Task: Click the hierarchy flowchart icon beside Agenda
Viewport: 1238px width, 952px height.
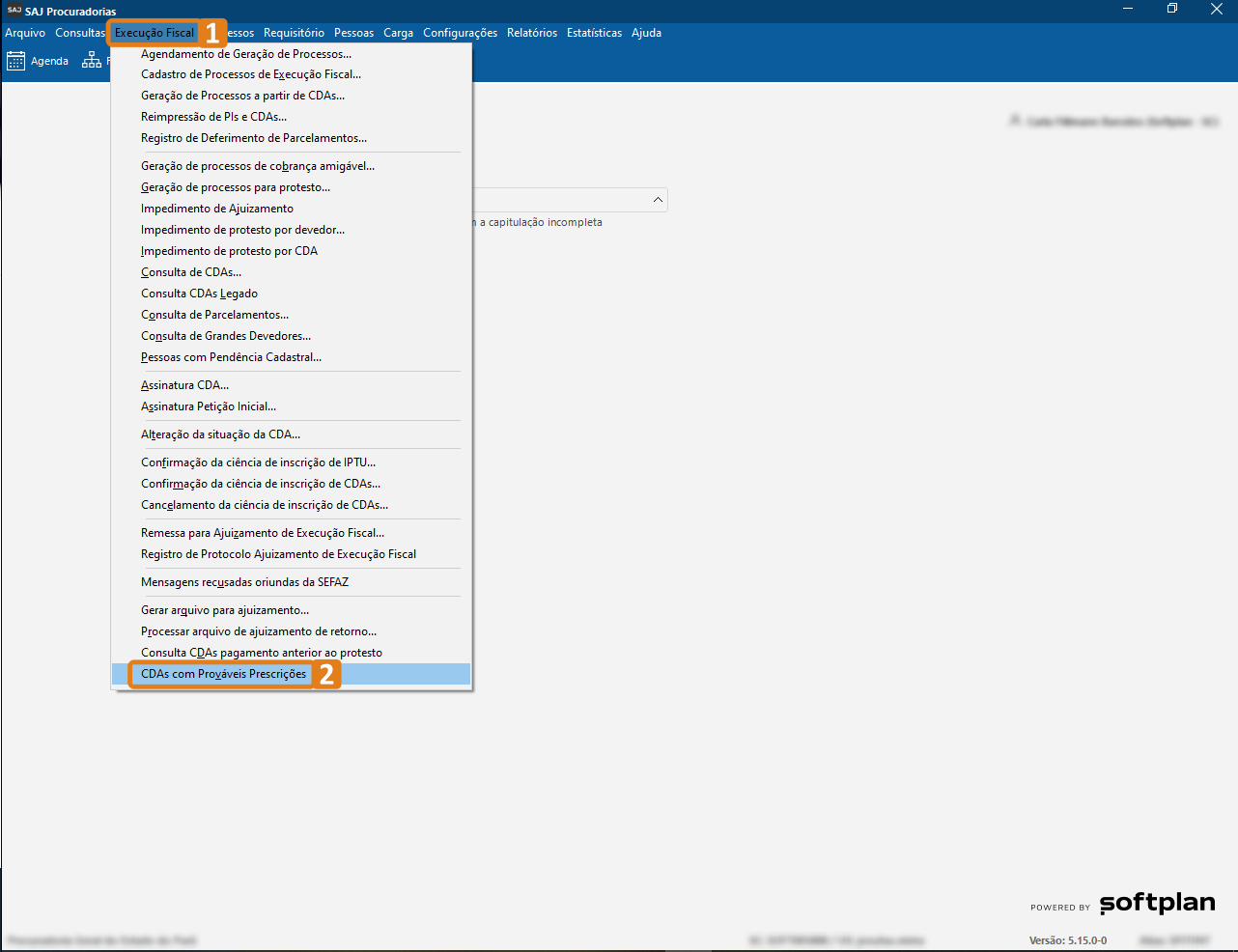Action: (92, 61)
